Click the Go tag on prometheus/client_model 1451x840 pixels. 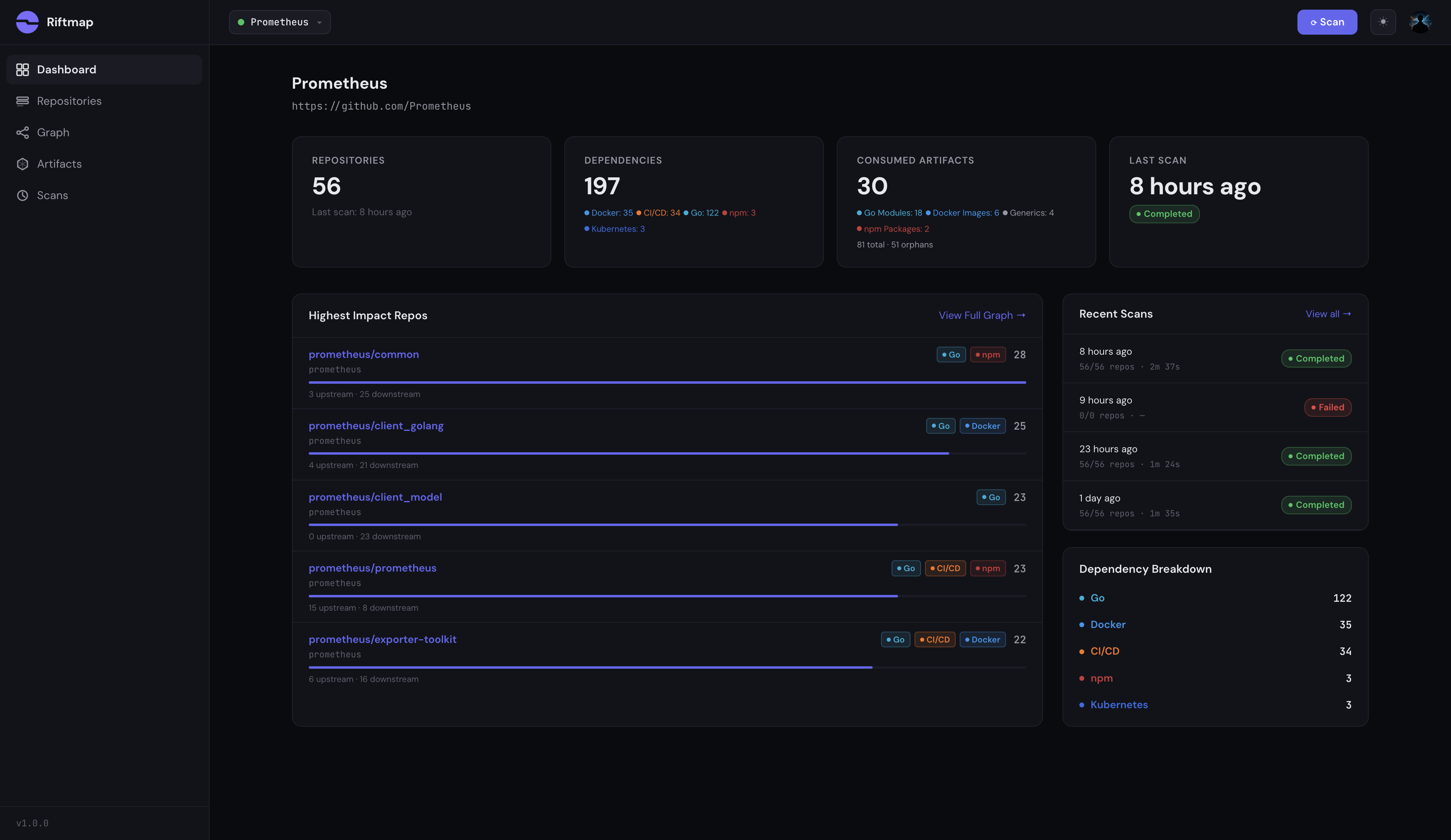point(991,497)
